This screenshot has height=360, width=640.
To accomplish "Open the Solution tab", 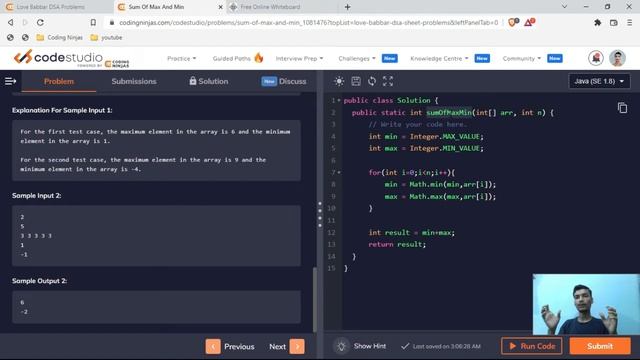I will [209, 81].
